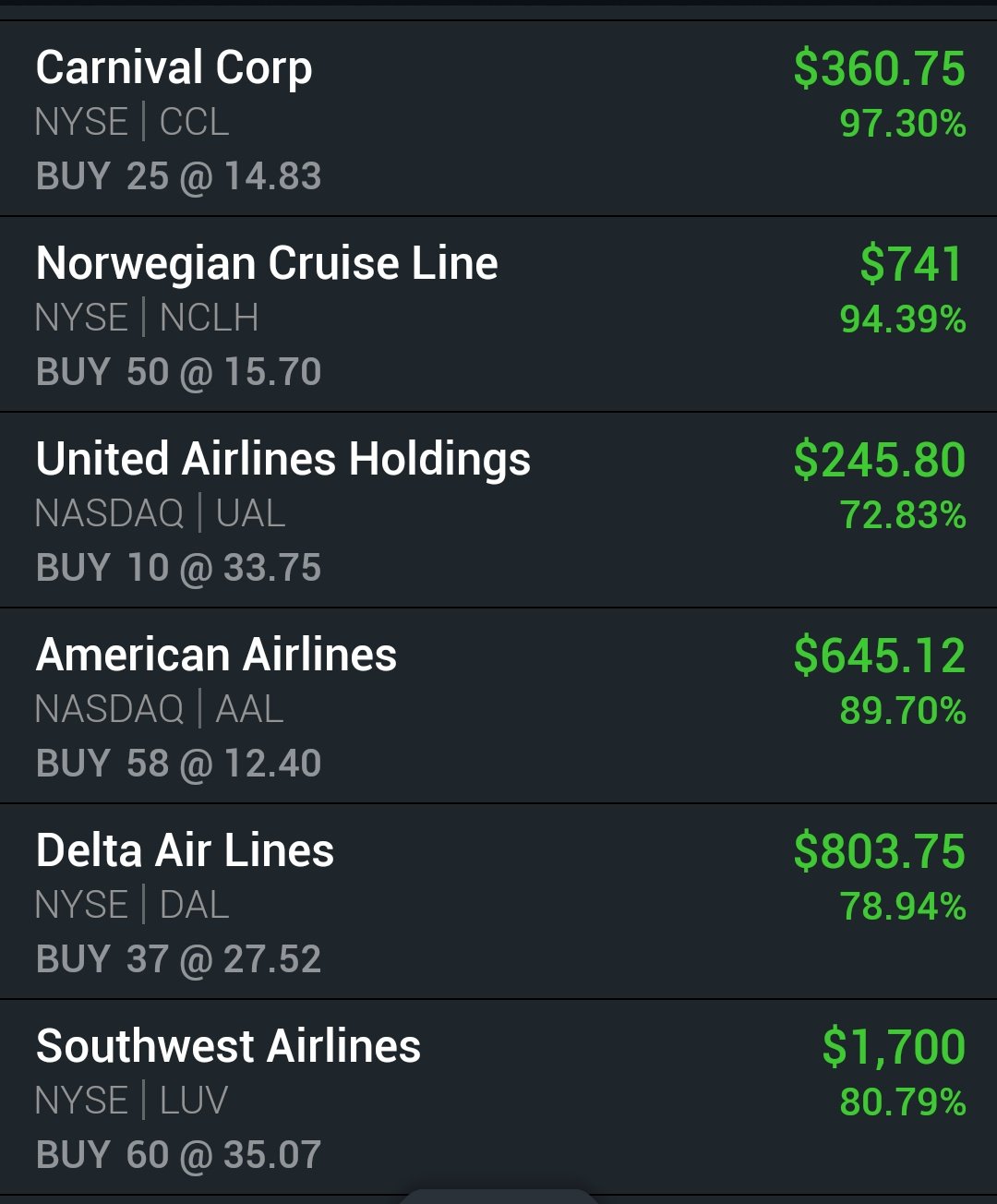
Task: Tap the $360.75 Carnival gain value
Action: [880, 69]
